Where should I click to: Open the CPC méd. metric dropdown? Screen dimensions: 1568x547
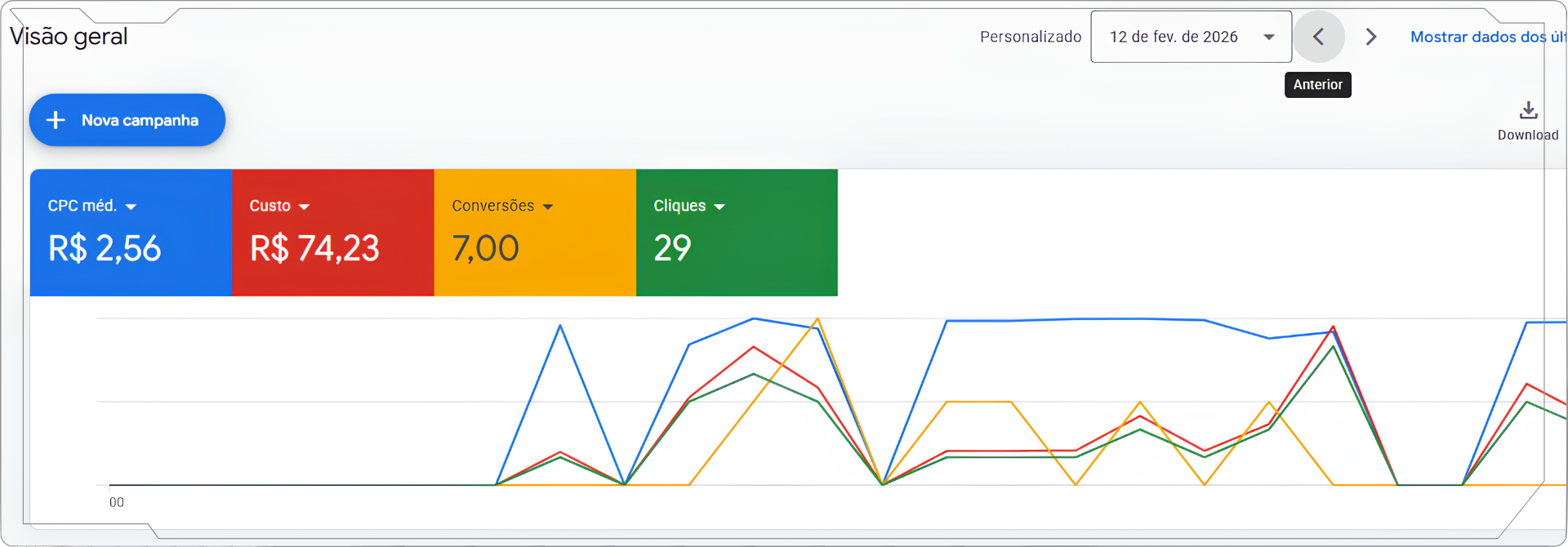(92, 206)
